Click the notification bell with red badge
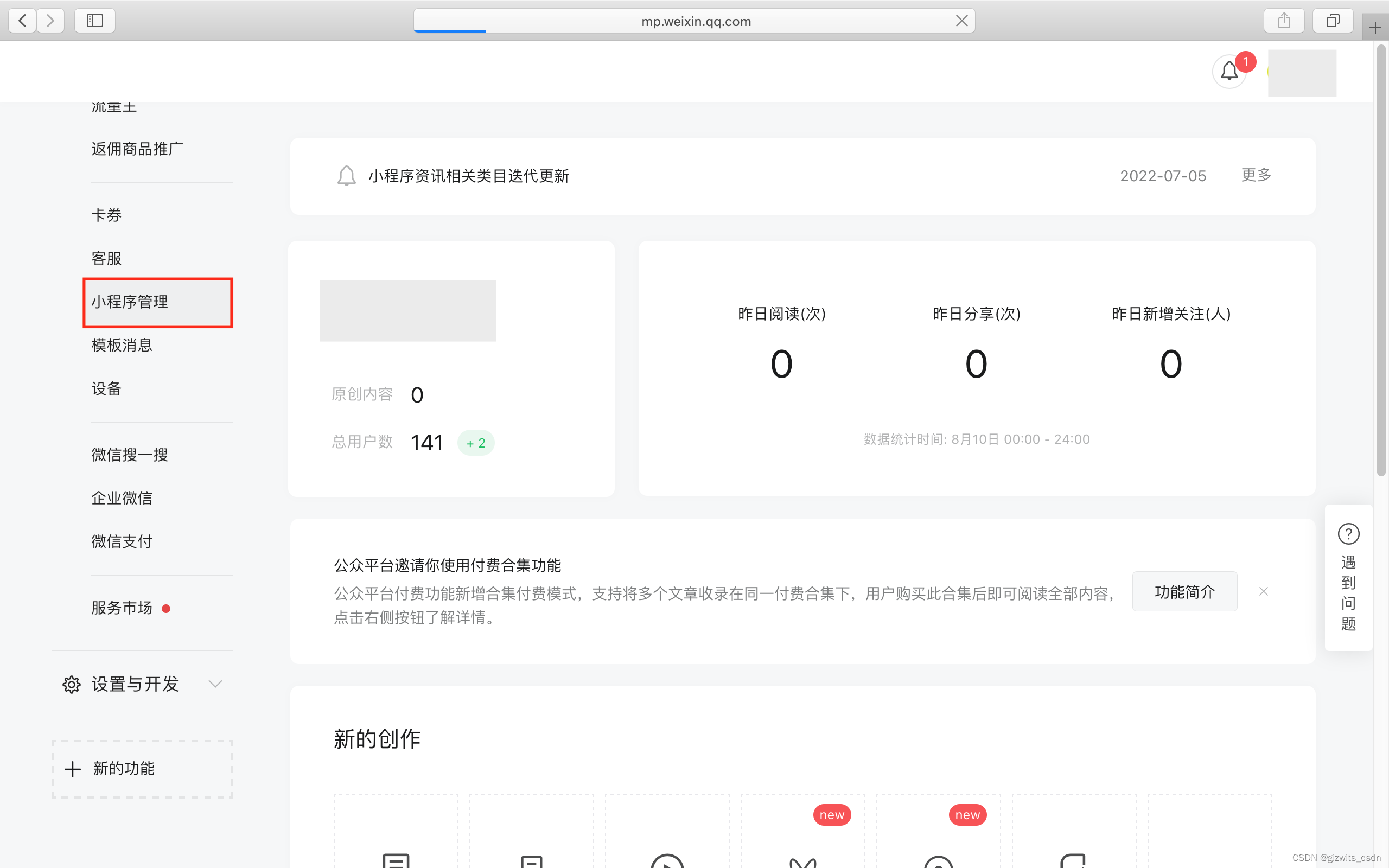Viewport: 1389px width, 868px height. tap(1229, 71)
